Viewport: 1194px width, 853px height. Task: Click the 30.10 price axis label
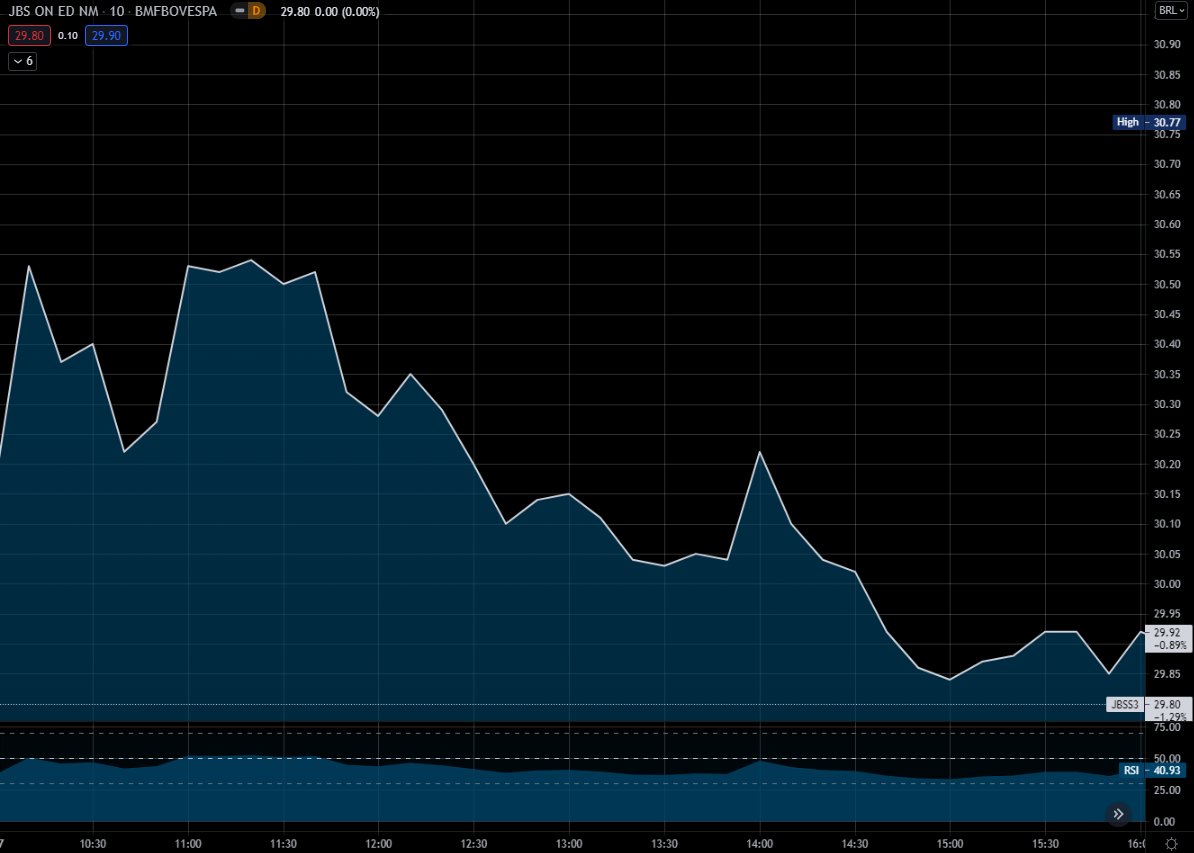(x=1167, y=524)
